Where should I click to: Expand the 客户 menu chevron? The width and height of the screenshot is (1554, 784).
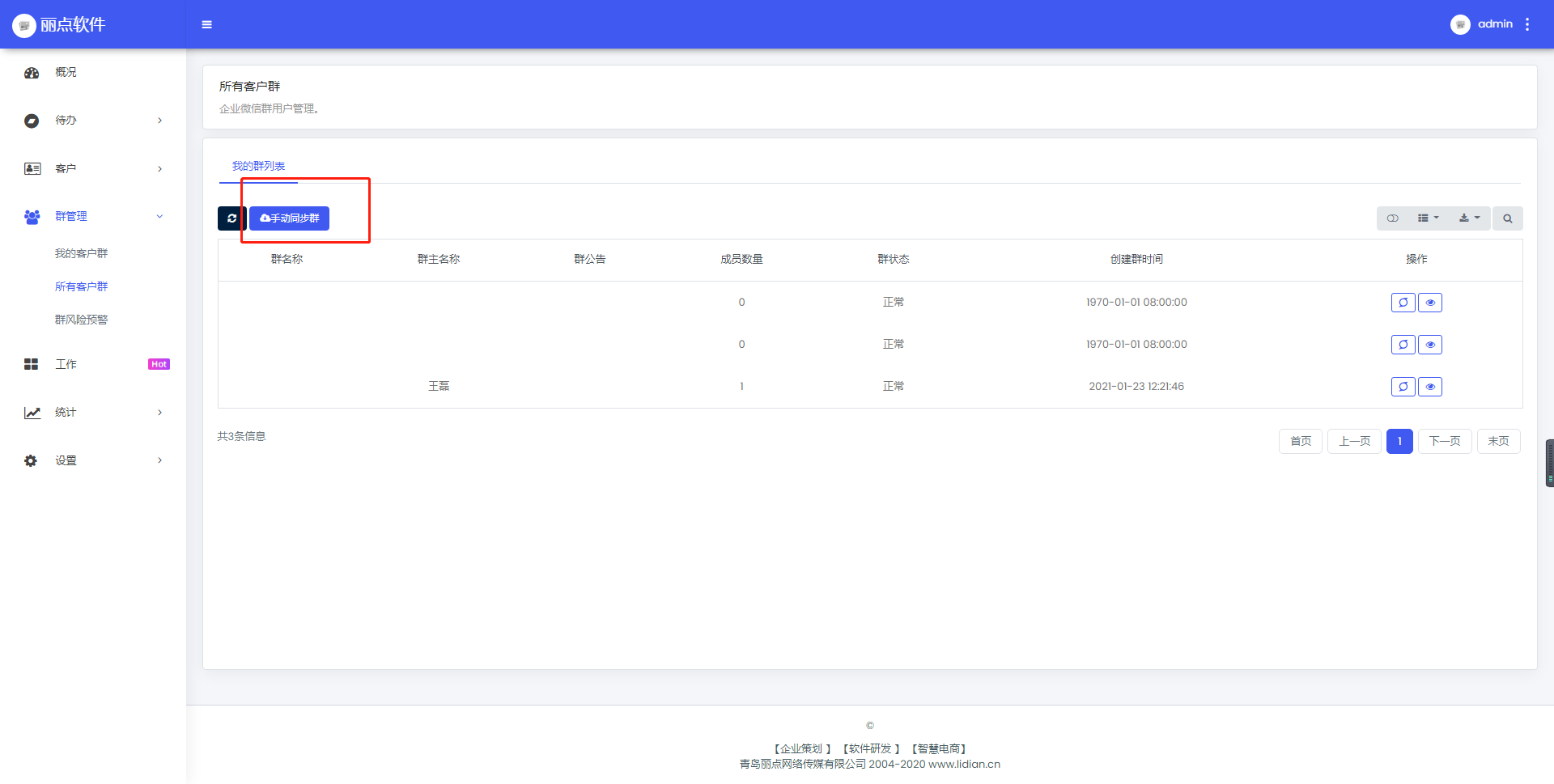(x=159, y=169)
